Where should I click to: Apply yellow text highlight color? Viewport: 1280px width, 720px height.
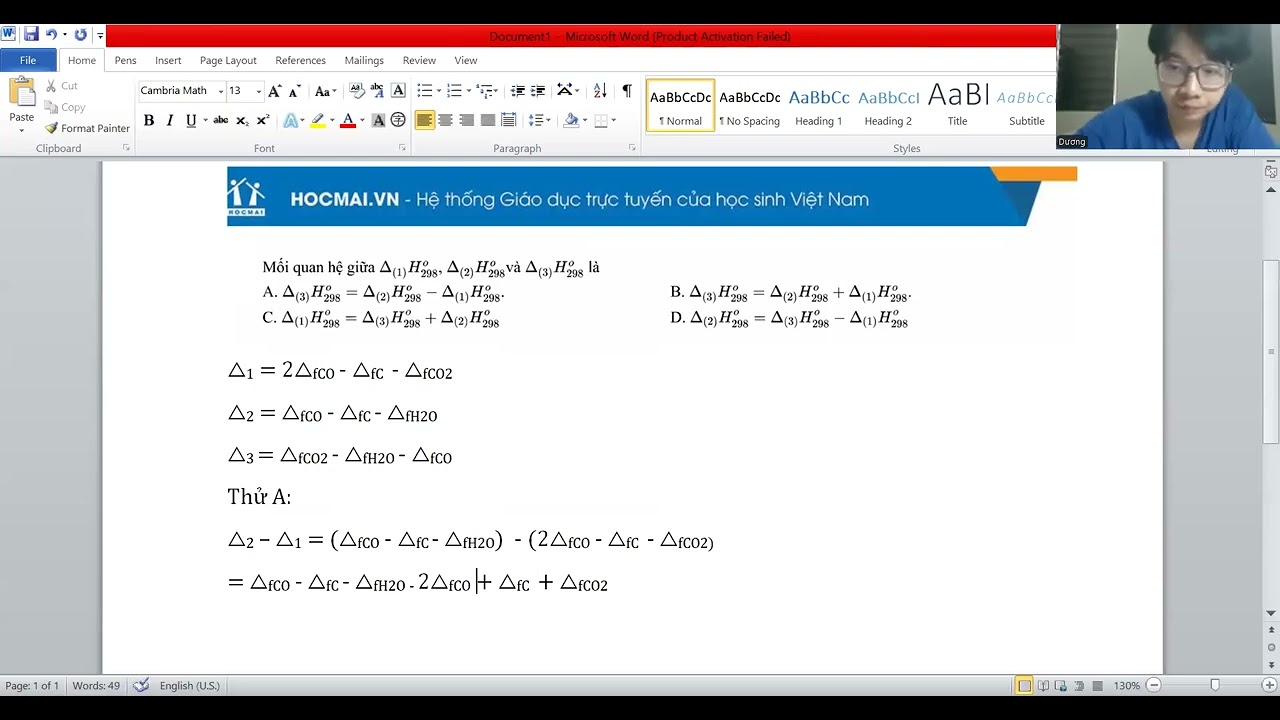click(317, 120)
